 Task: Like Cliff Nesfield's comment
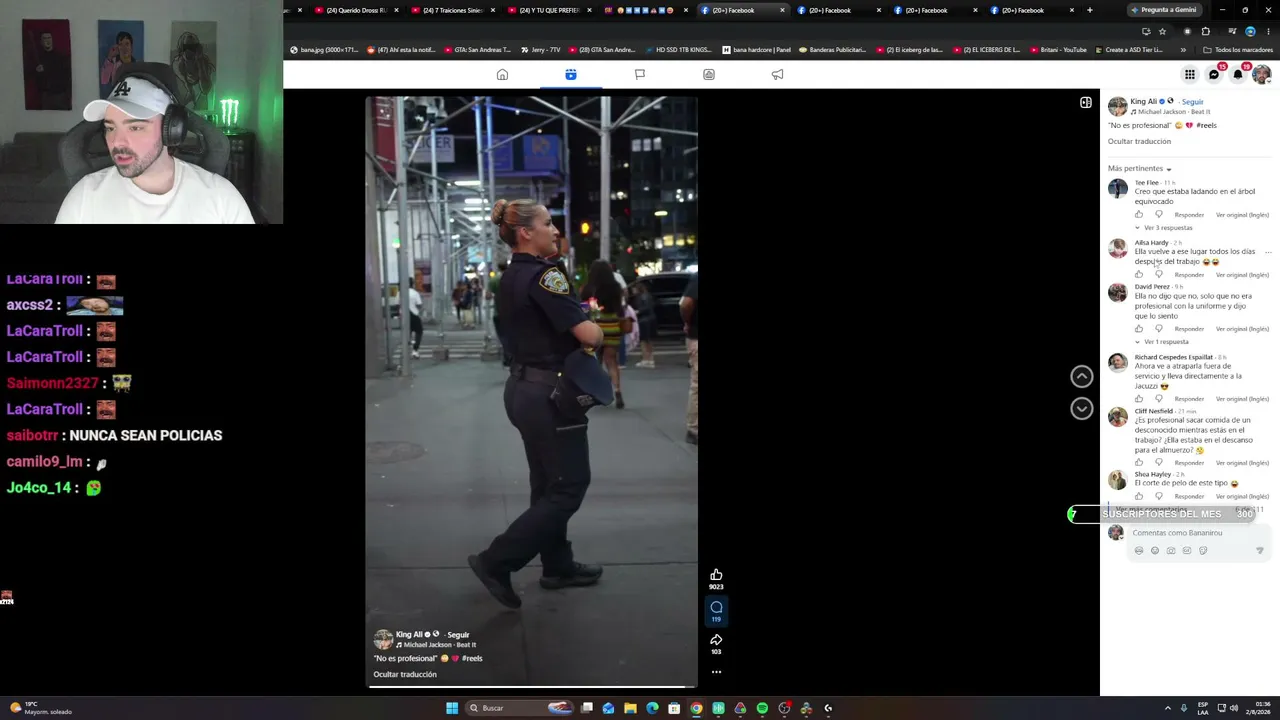(x=1139, y=462)
